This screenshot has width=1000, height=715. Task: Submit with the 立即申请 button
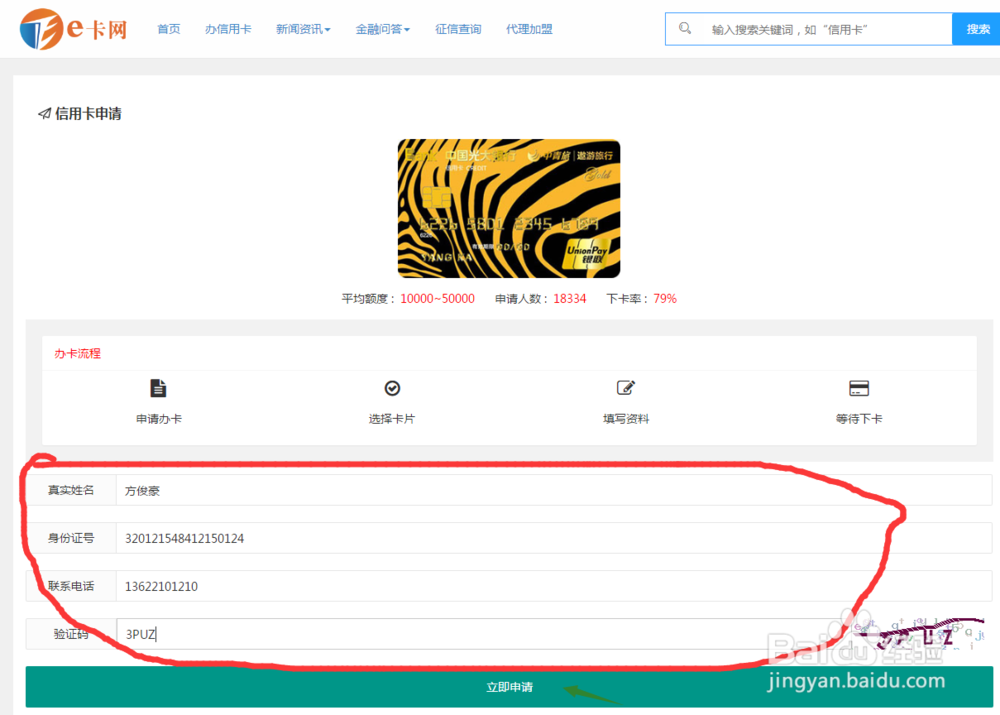[509, 687]
